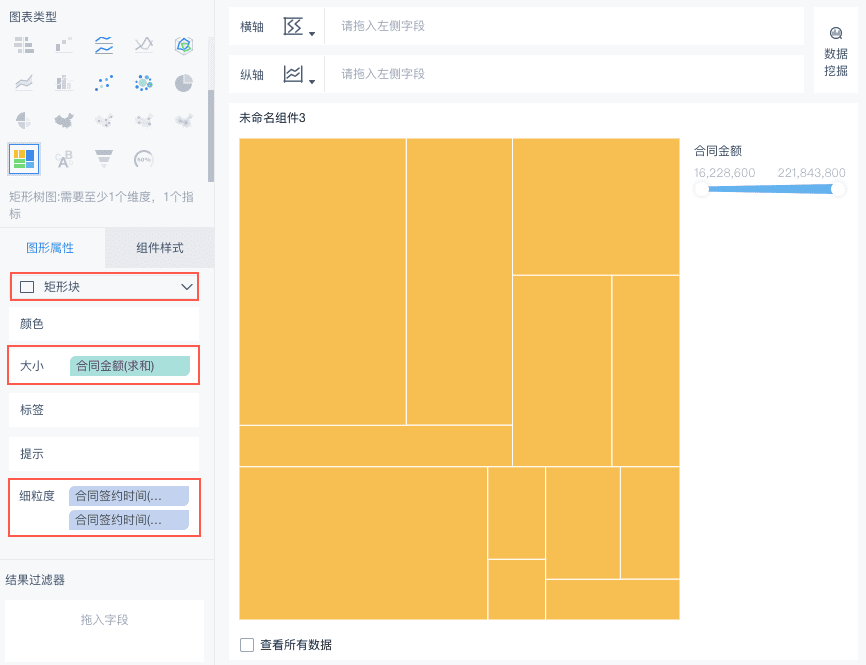Click the right handle of 合同金额 slider
The width and height of the screenshot is (866, 665).
pos(838,189)
